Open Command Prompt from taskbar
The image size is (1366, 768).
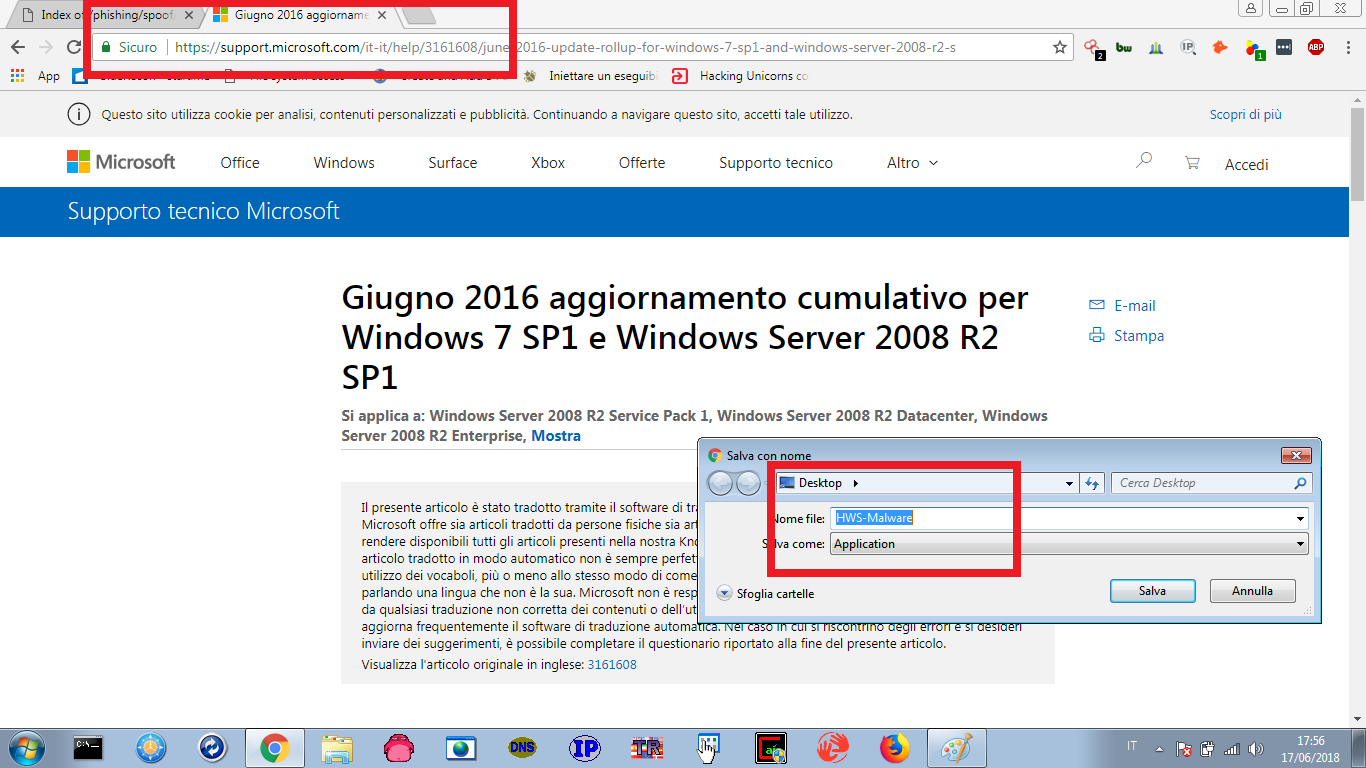tap(89, 747)
